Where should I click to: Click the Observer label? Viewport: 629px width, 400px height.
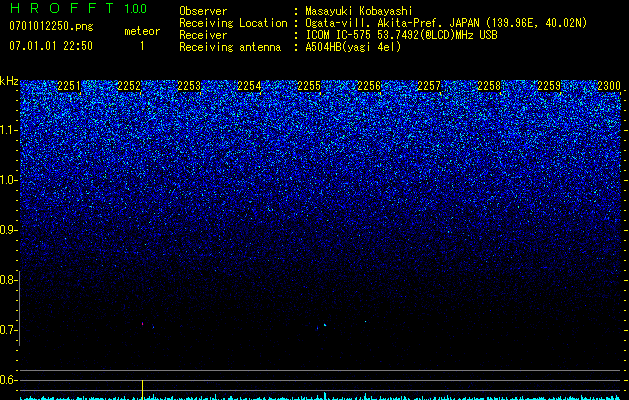pos(203,11)
